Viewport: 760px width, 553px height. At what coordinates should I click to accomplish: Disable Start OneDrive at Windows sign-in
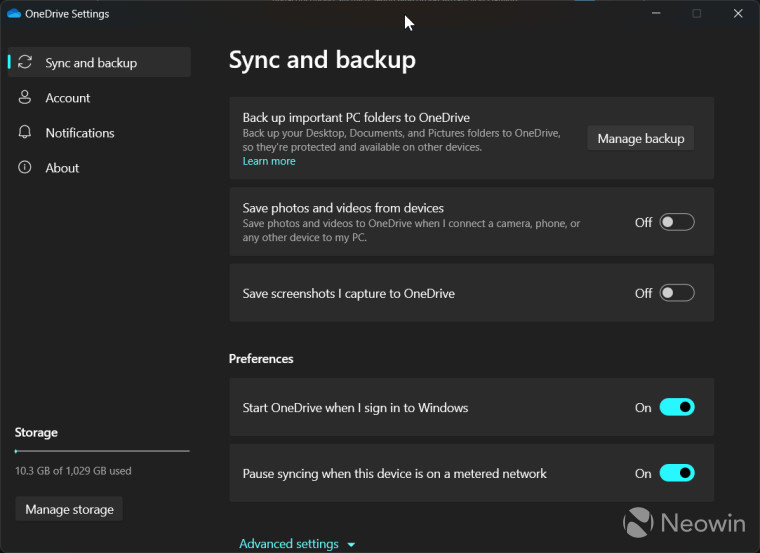pos(677,407)
